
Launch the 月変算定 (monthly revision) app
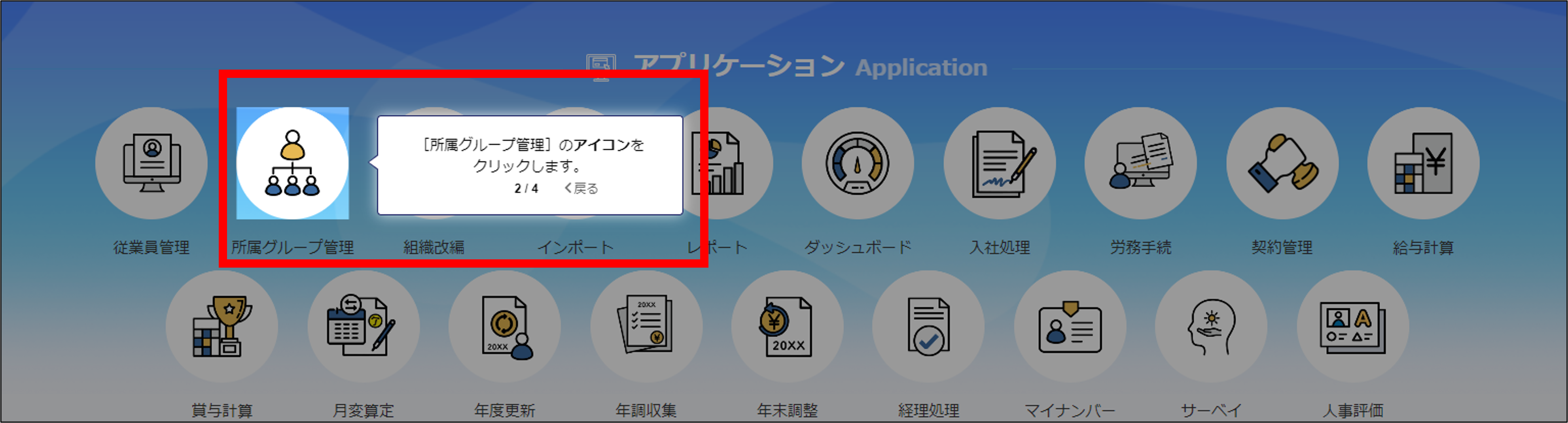(x=364, y=327)
